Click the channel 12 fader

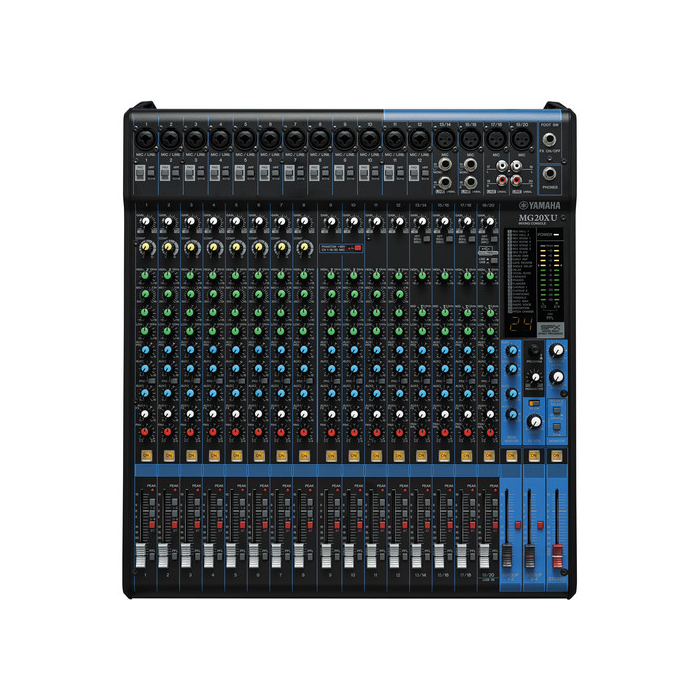pyautogui.click(x=394, y=555)
